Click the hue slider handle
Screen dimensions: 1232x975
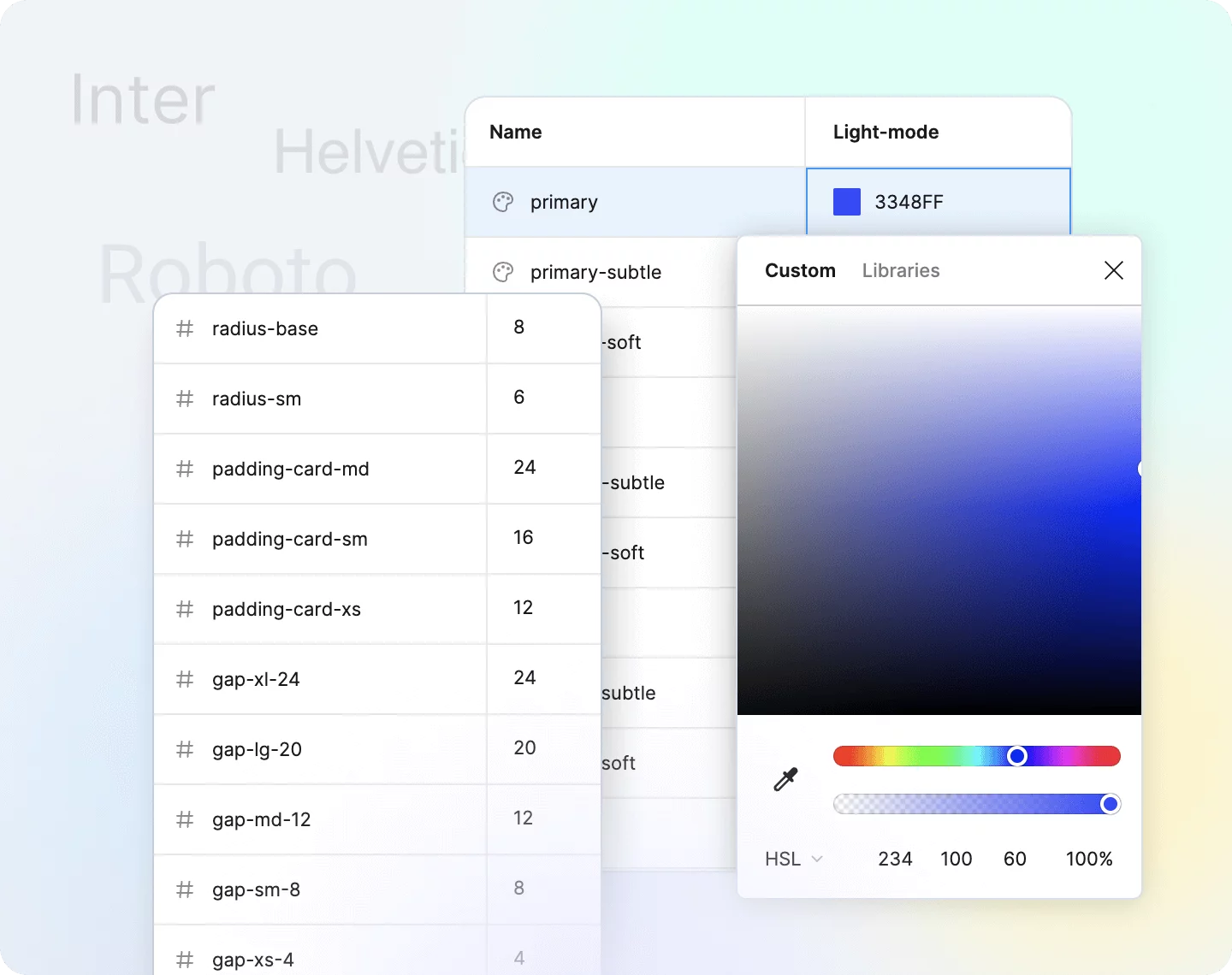click(x=1016, y=756)
